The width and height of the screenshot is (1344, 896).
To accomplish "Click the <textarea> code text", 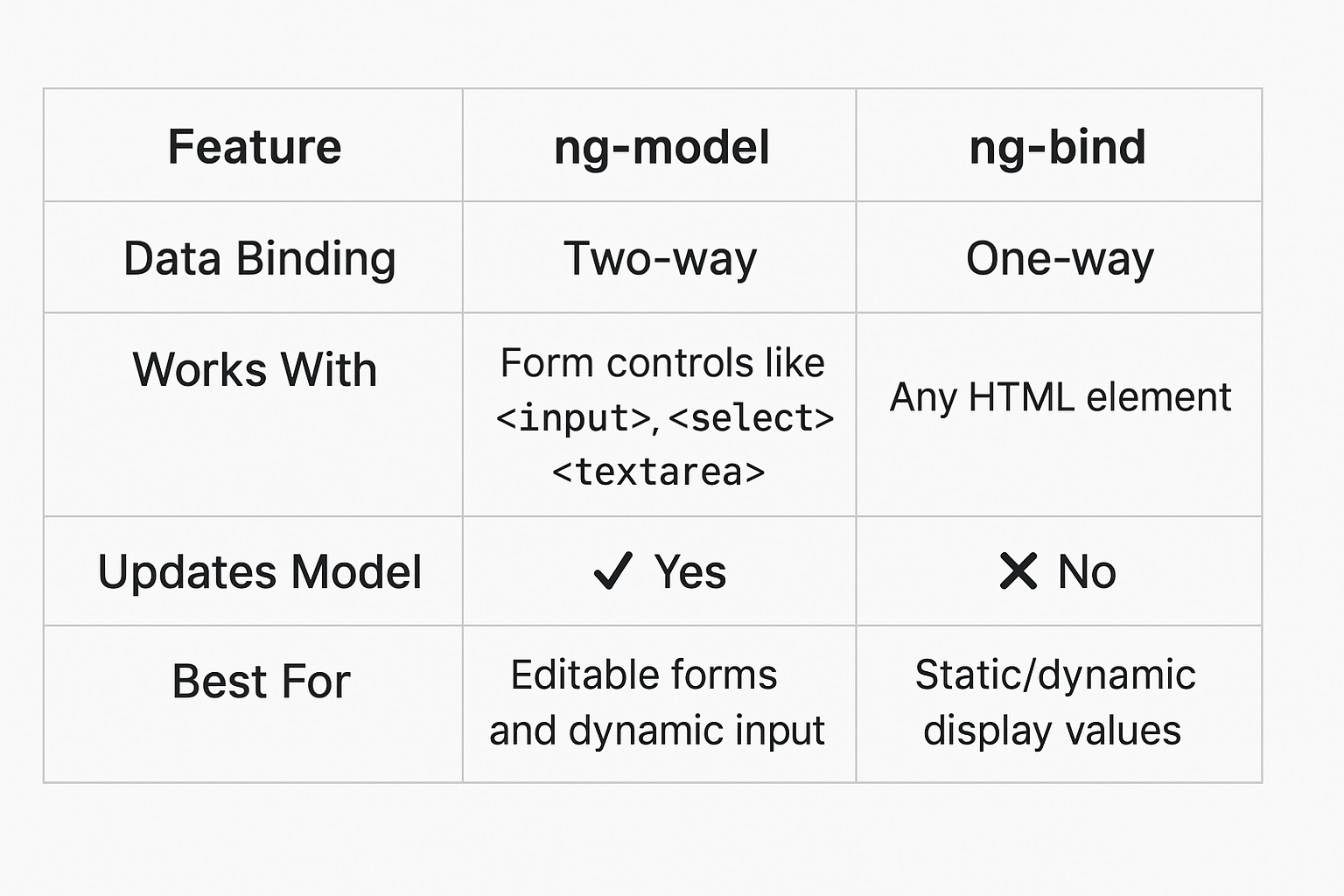I will click(x=659, y=472).
